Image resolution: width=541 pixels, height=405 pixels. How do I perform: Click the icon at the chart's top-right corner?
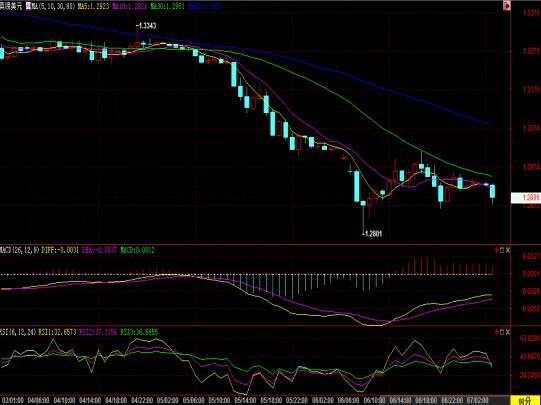(506, 6)
